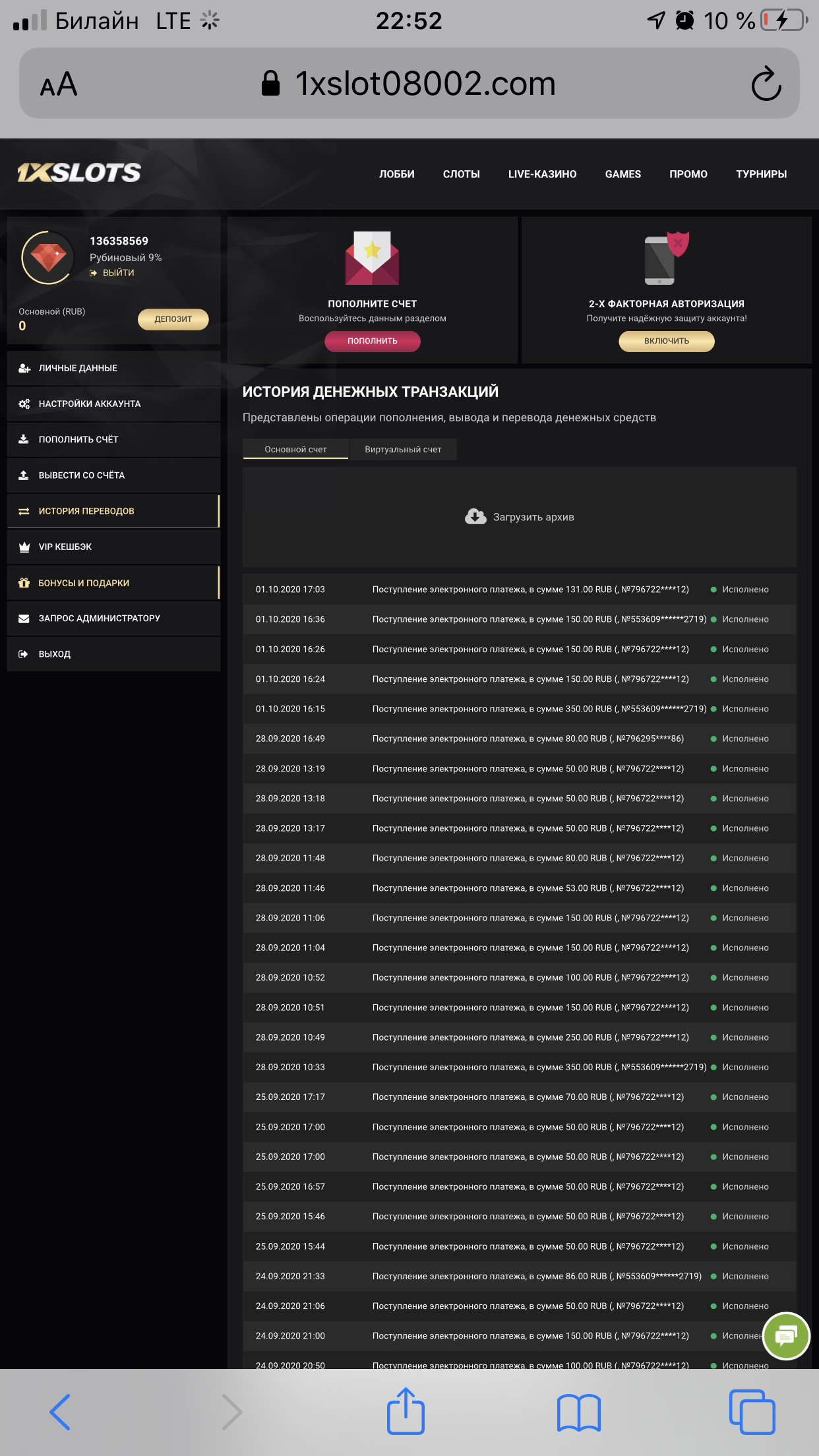The width and height of the screenshot is (819, 1456).
Task: Tap the Safari share icon
Action: click(x=406, y=1410)
